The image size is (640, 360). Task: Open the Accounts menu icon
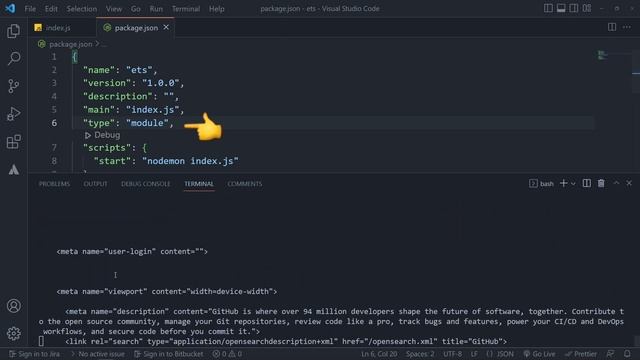click(13, 306)
